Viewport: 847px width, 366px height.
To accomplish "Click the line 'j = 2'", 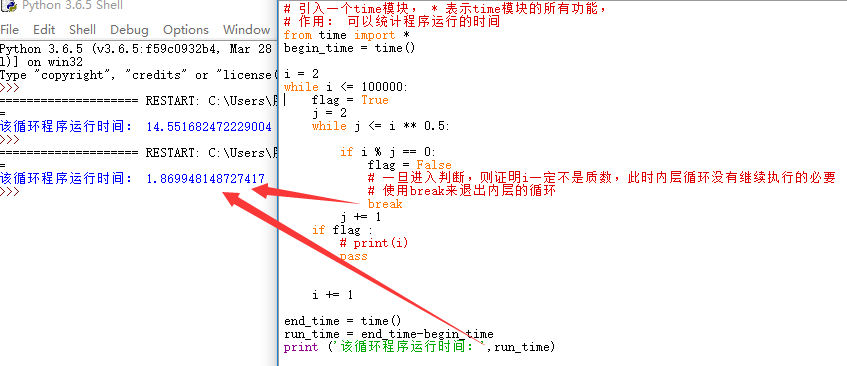I will 329,113.
